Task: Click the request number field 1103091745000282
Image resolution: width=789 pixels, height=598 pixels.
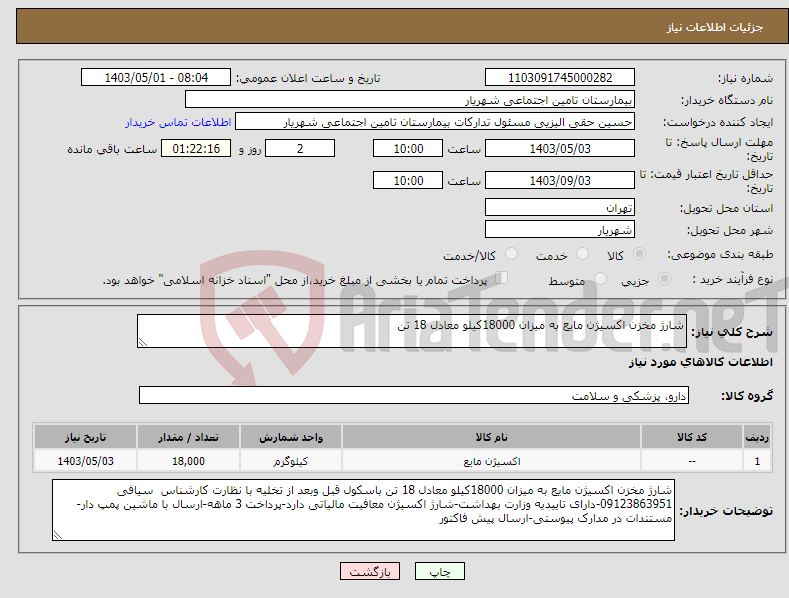Action: click(560, 78)
